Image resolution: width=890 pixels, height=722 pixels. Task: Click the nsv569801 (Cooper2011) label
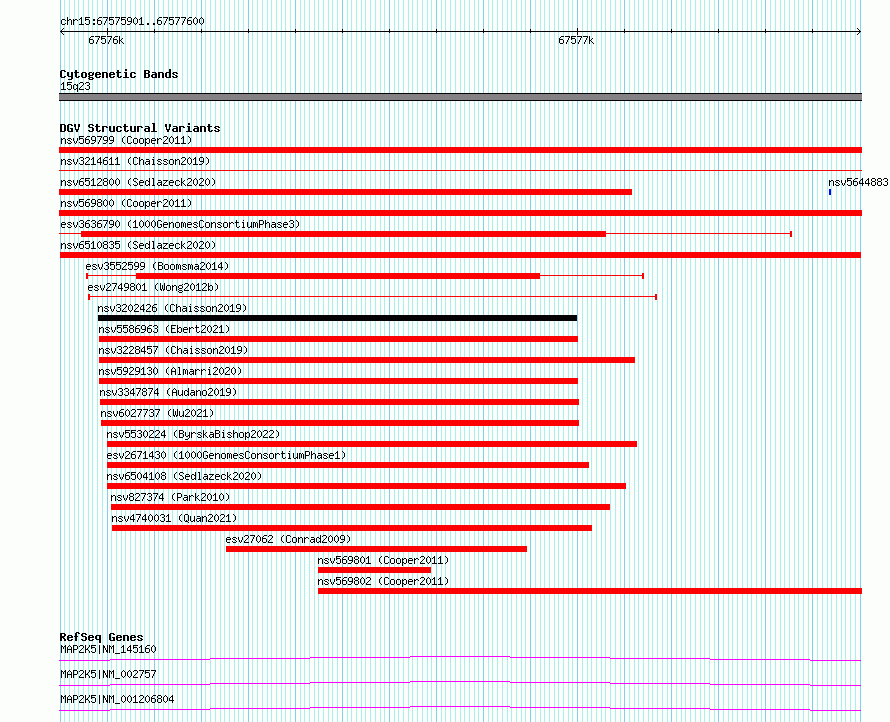coord(383,560)
